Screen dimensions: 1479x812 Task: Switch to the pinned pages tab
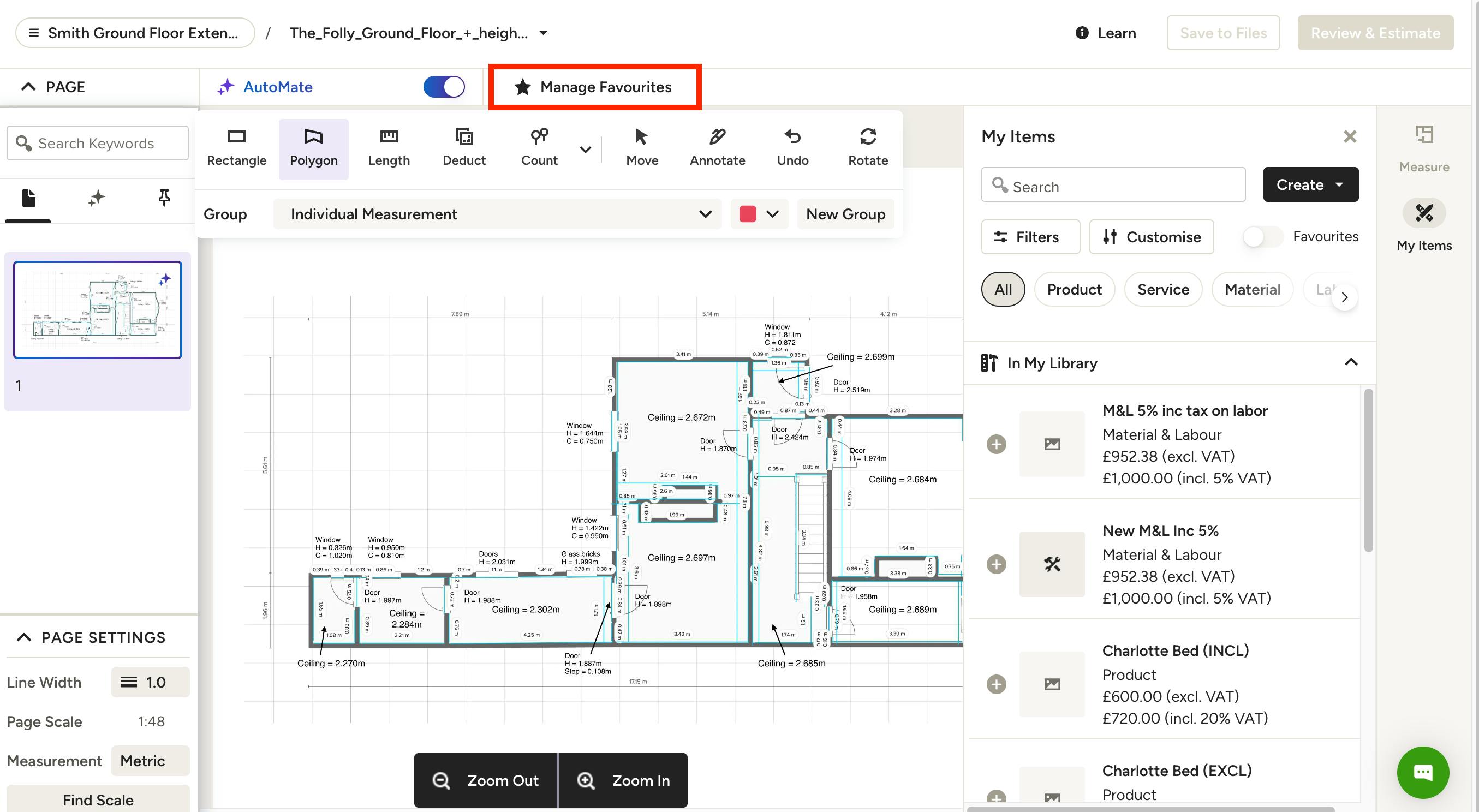click(164, 198)
